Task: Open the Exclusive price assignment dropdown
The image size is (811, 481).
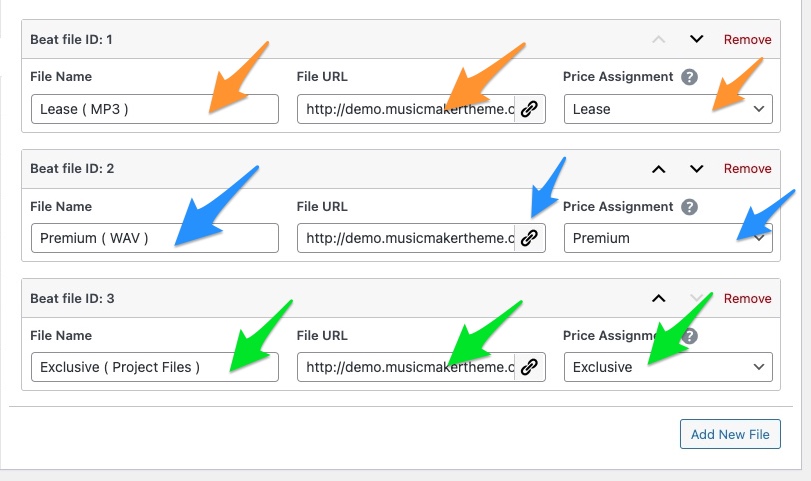Action: [668, 367]
